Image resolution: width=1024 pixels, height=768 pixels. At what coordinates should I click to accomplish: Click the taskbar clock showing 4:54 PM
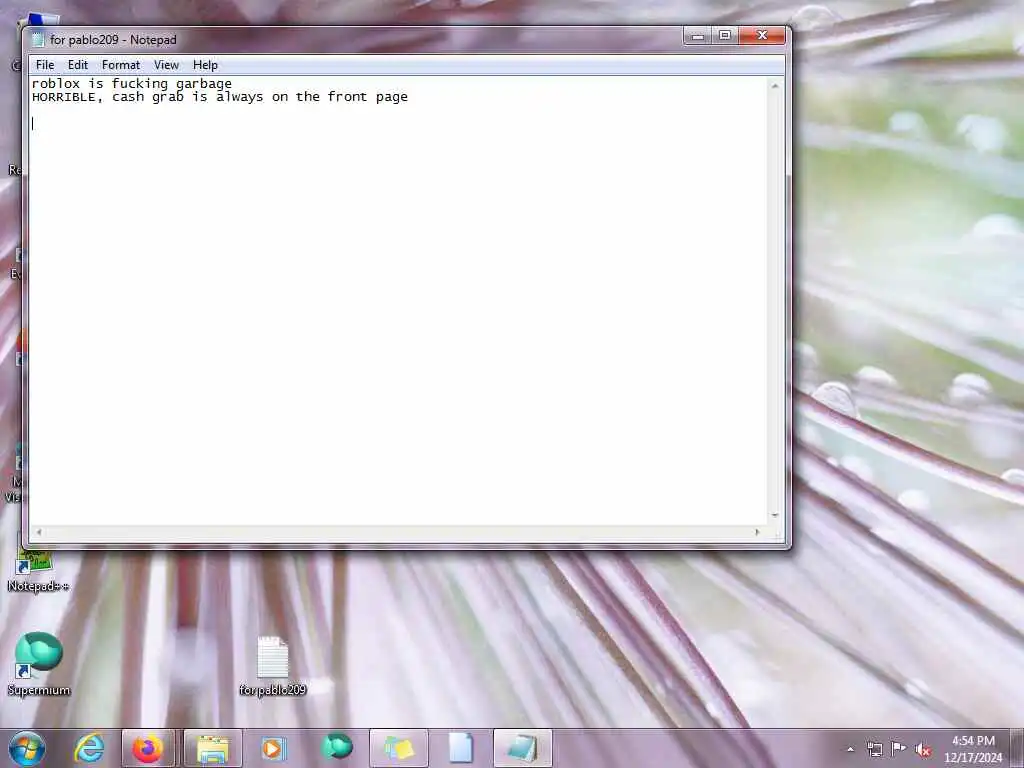click(973, 749)
